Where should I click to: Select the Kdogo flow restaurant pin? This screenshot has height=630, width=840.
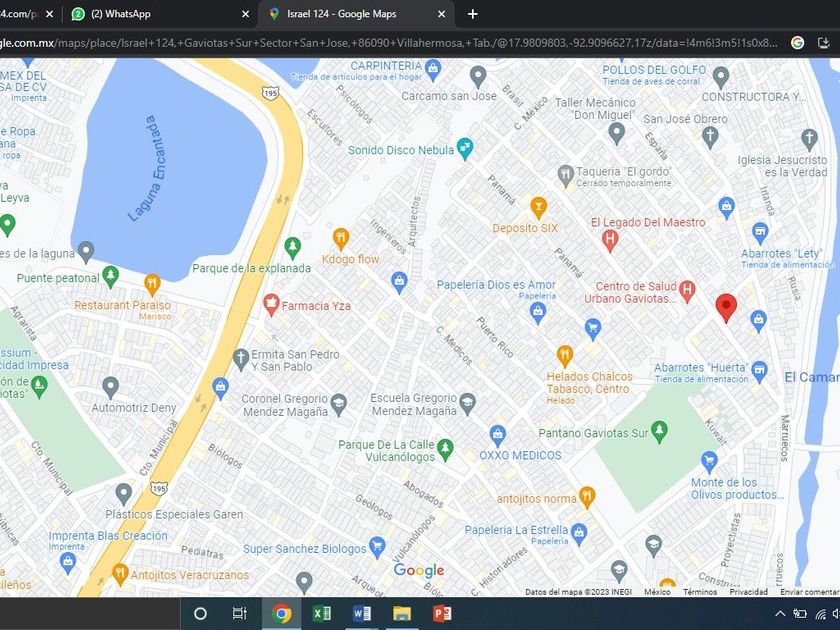pyautogui.click(x=341, y=238)
